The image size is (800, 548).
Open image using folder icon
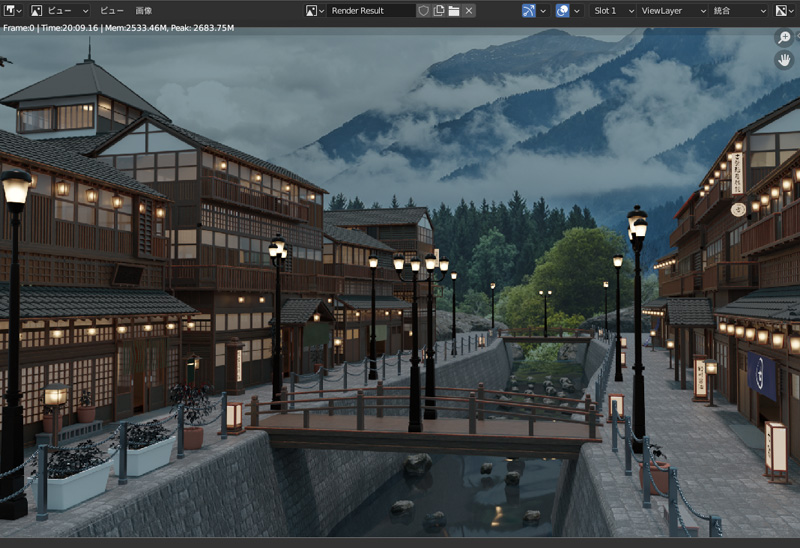point(453,10)
